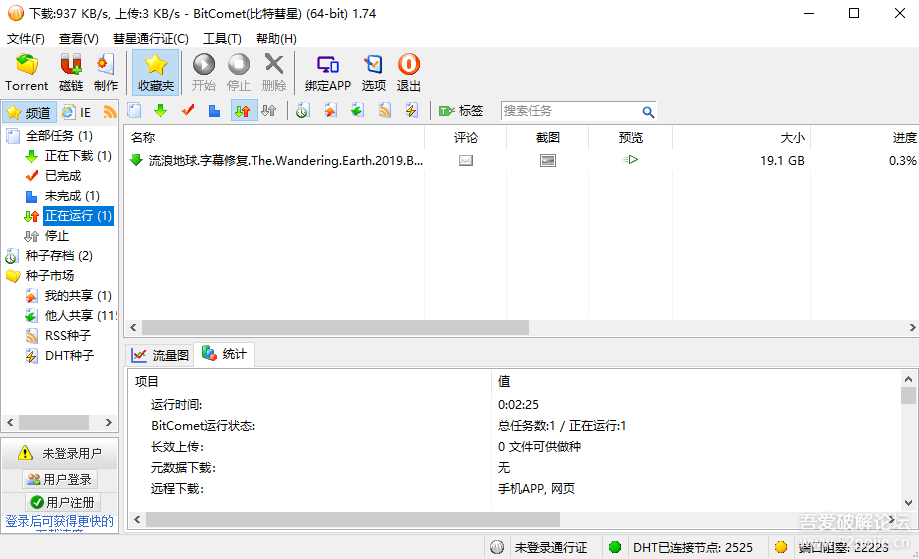The width and height of the screenshot is (919, 559).
Task: Click the 开始 start button
Action: point(204,73)
